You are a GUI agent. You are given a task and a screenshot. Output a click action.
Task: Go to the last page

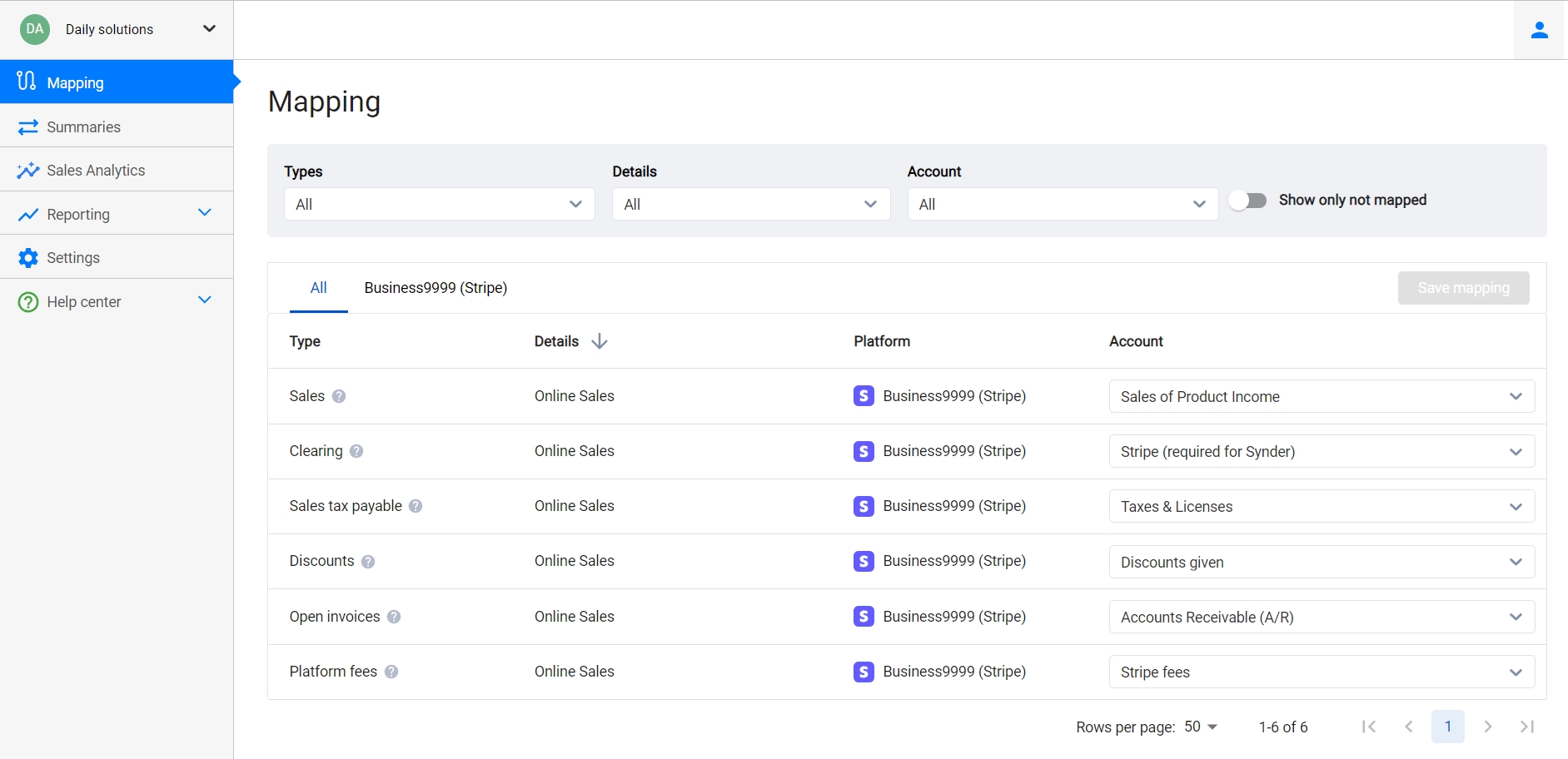(x=1527, y=727)
